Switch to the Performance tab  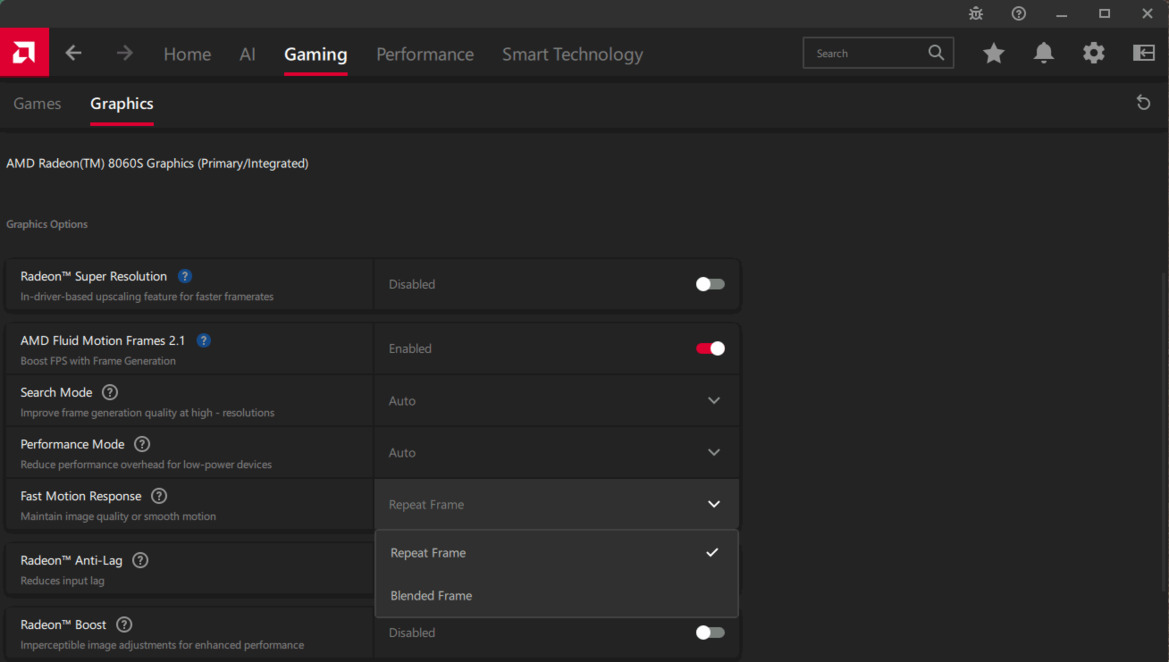point(425,54)
